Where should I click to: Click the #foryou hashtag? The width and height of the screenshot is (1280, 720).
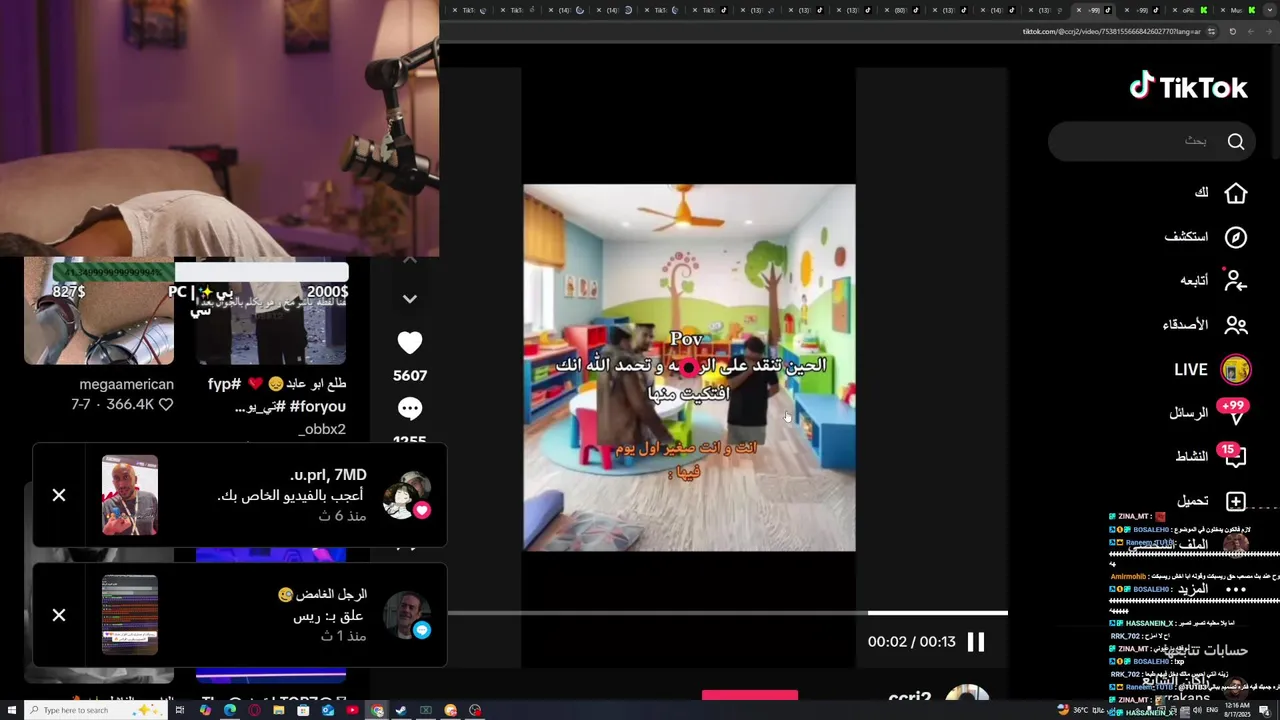pos(318,407)
